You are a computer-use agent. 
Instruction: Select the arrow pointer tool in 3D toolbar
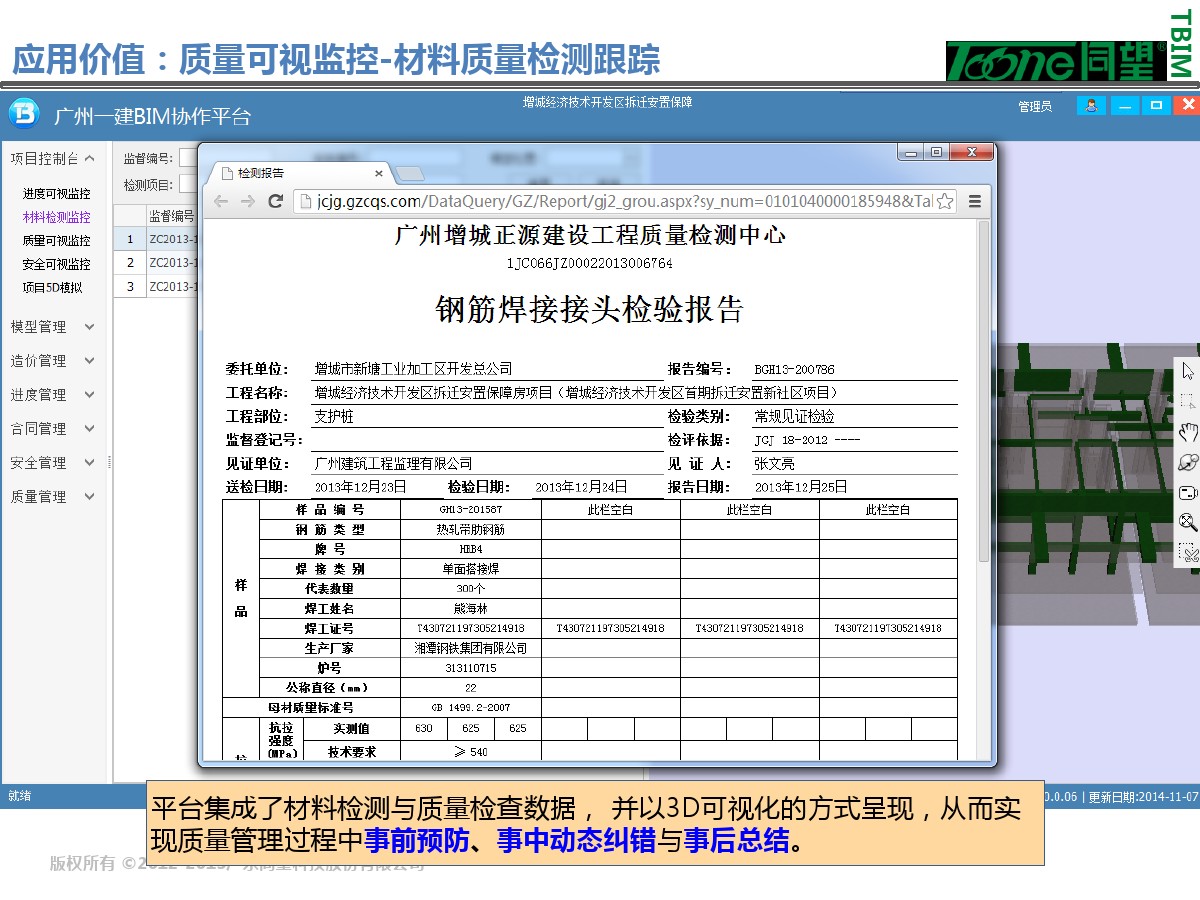point(1187,372)
